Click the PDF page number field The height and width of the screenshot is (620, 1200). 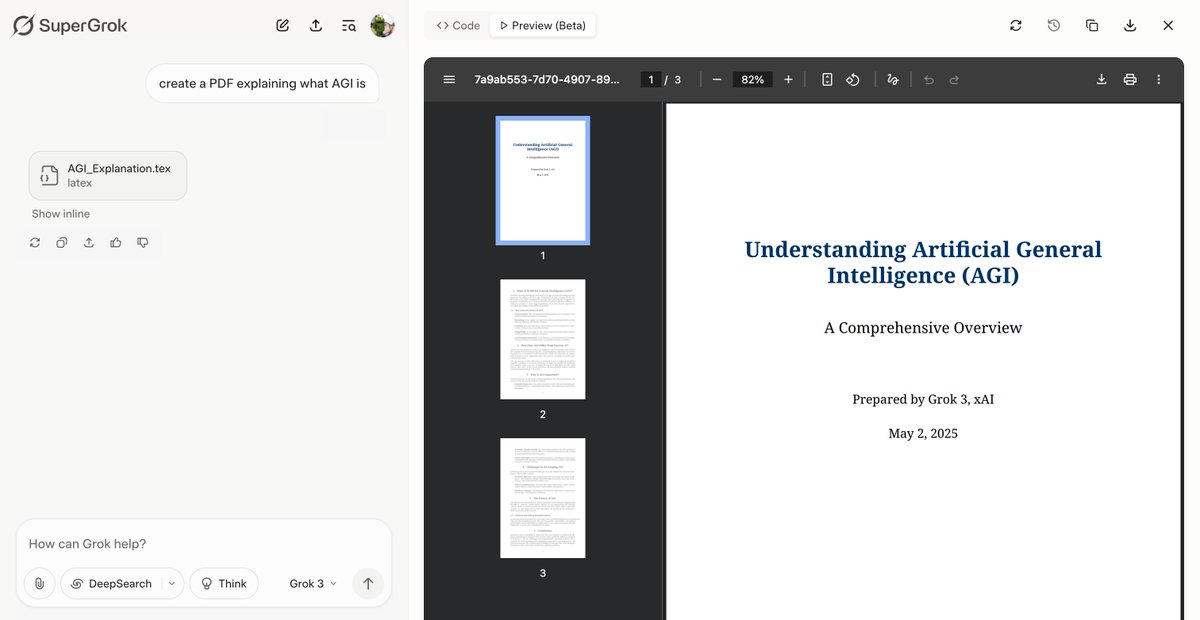coord(651,79)
